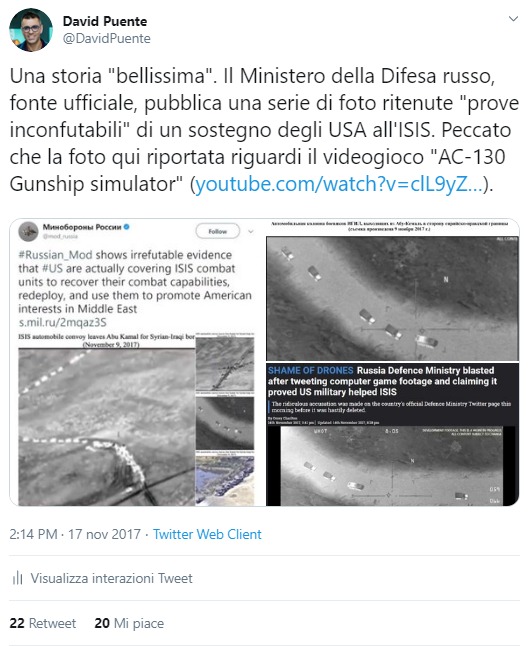Open the embedded tweet's dropdown chevron
Viewport: 531px width, 646px height.
pyautogui.click(x=250, y=232)
